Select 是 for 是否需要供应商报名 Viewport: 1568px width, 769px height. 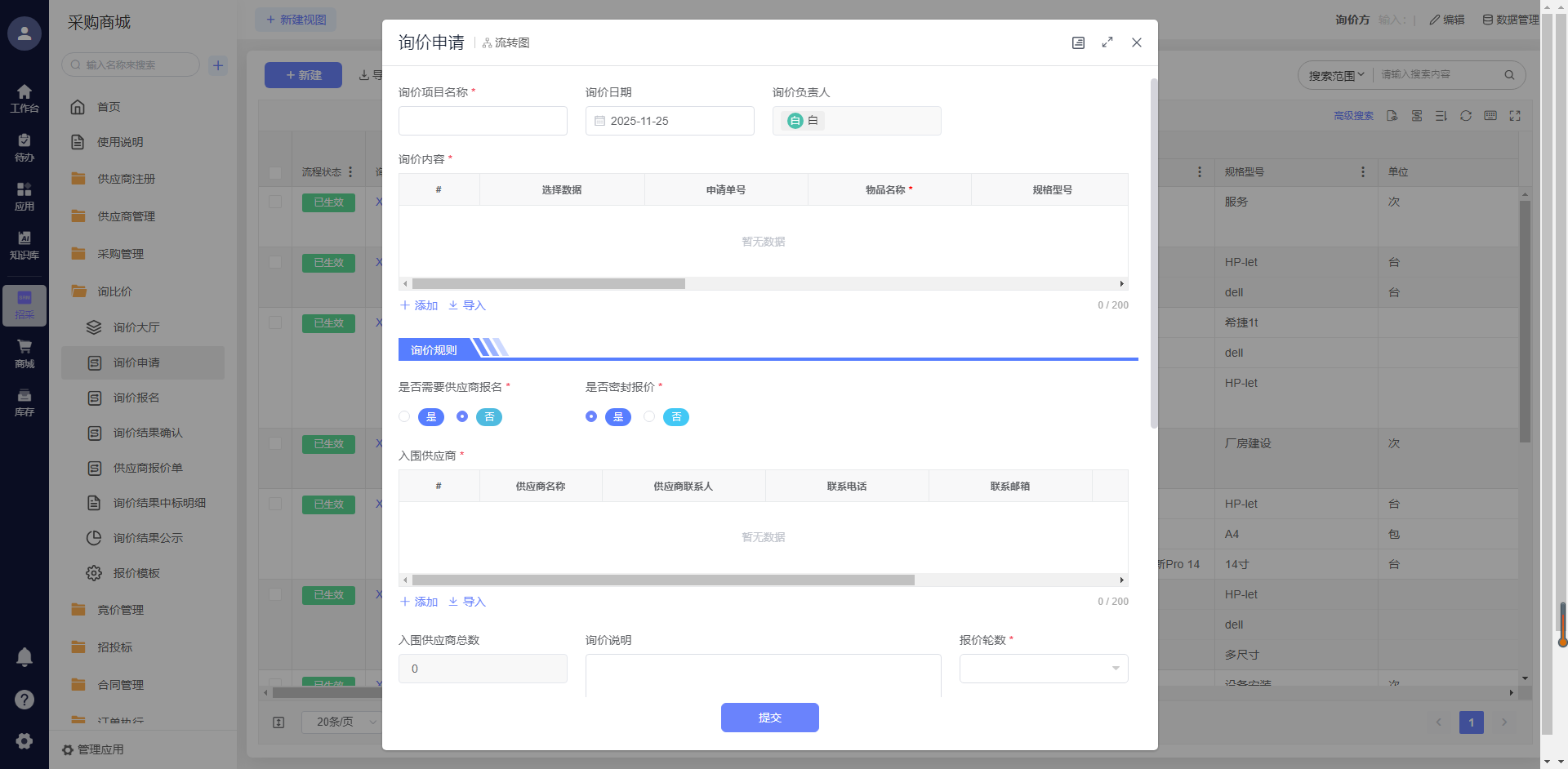click(405, 417)
